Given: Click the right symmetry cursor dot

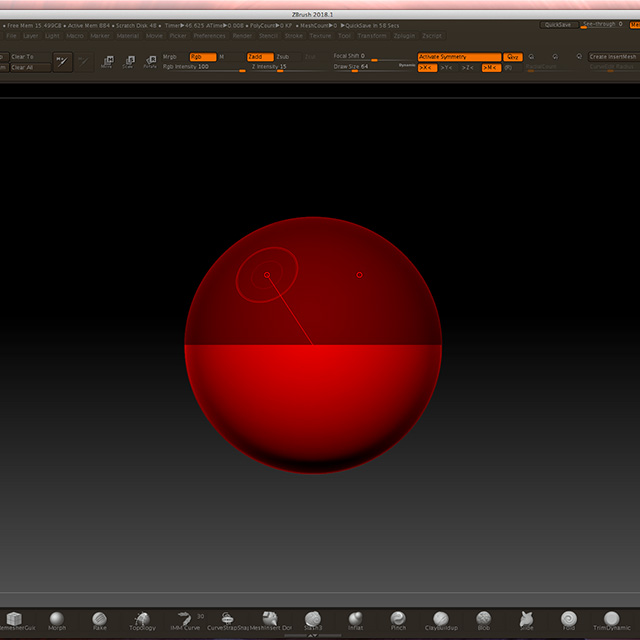Looking at the screenshot, I should click(x=360, y=275).
